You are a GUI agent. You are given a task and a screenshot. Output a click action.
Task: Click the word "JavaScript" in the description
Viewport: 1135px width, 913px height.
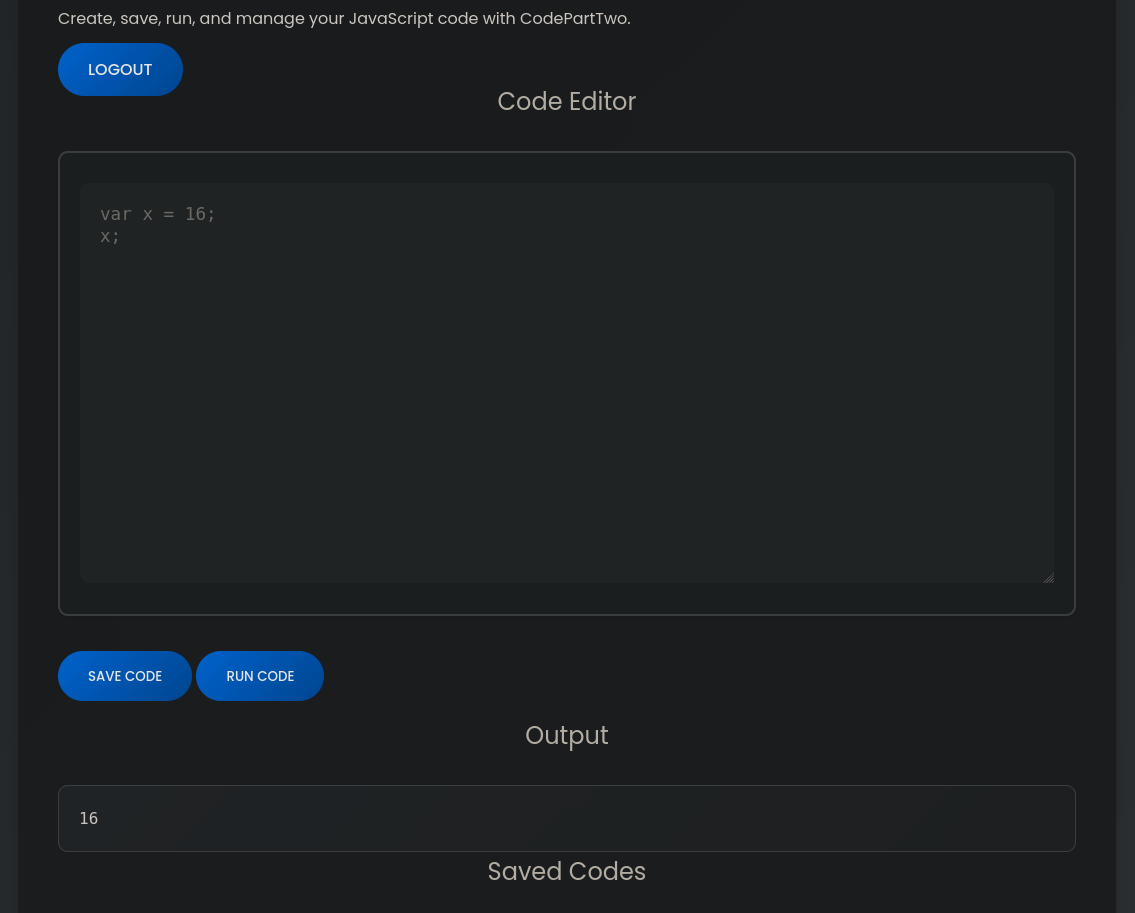391,19
